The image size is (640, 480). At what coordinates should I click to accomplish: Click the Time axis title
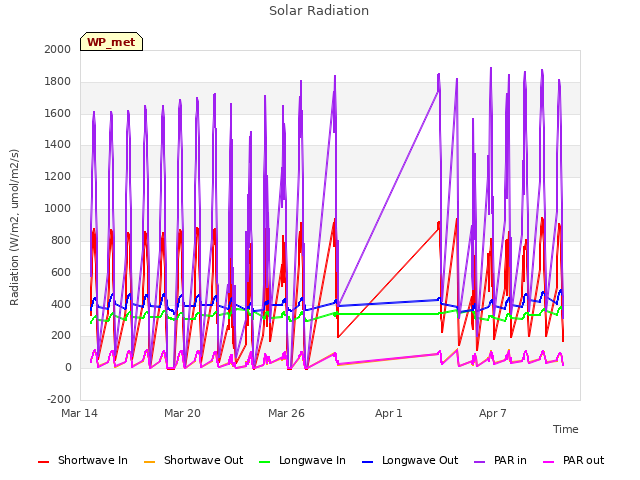point(565,429)
